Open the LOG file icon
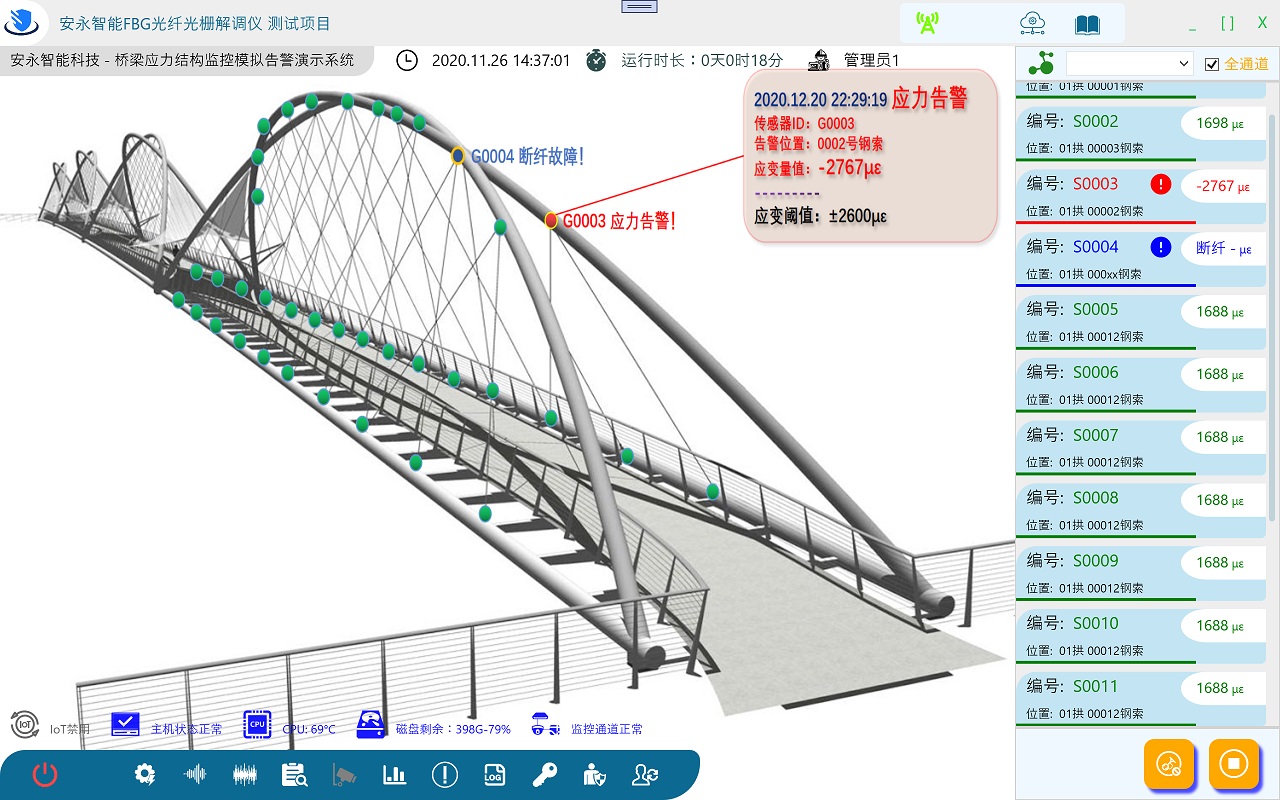This screenshot has height=800, width=1280. tap(494, 774)
